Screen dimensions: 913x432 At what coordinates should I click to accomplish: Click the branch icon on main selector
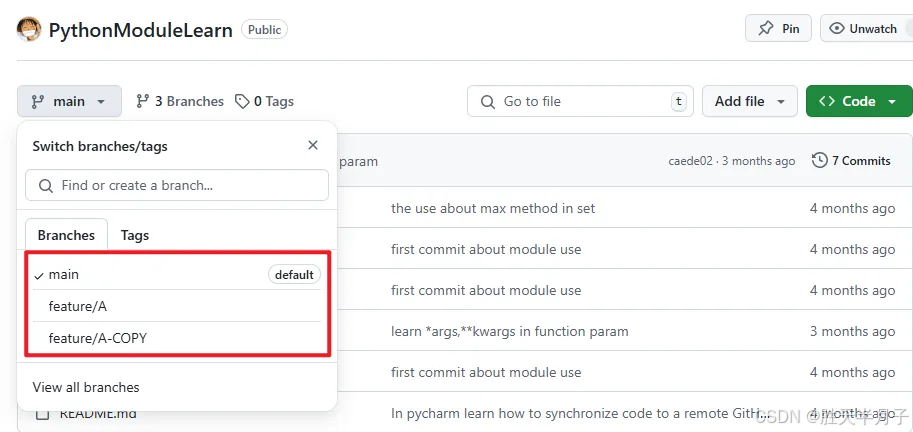(38, 101)
